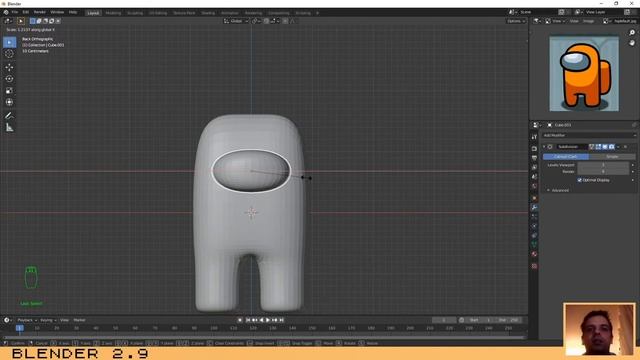
Task: Toggle modifier viewport display
Action: (x=605, y=147)
